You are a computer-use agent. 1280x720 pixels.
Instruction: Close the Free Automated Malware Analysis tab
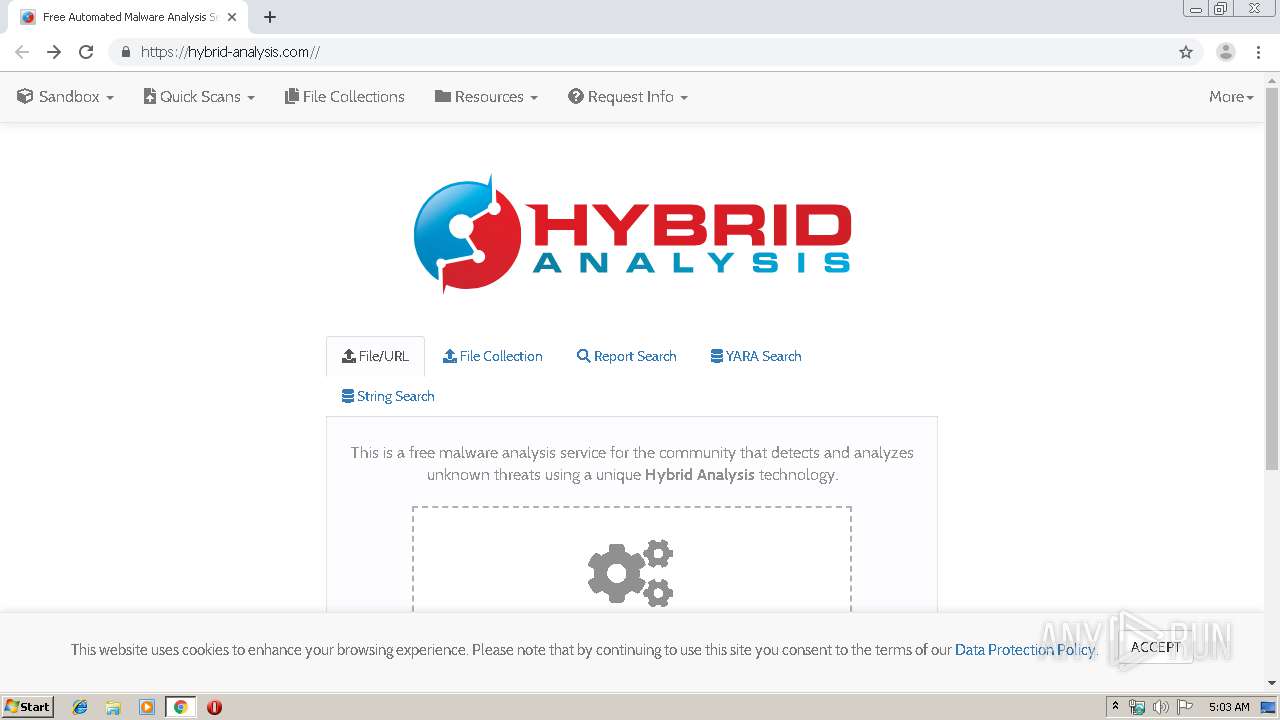(232, 17)
